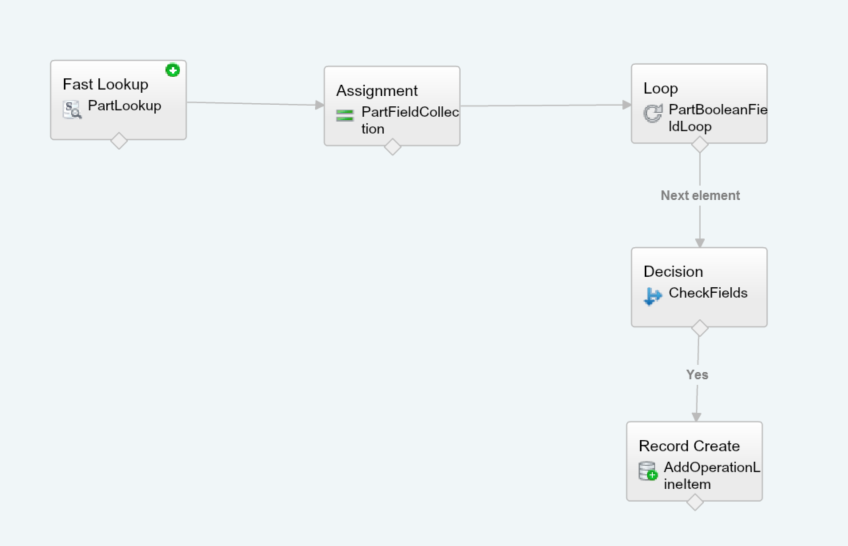Click the connector diamond under Assignment node
848x546 pixels.
point(393,147)
